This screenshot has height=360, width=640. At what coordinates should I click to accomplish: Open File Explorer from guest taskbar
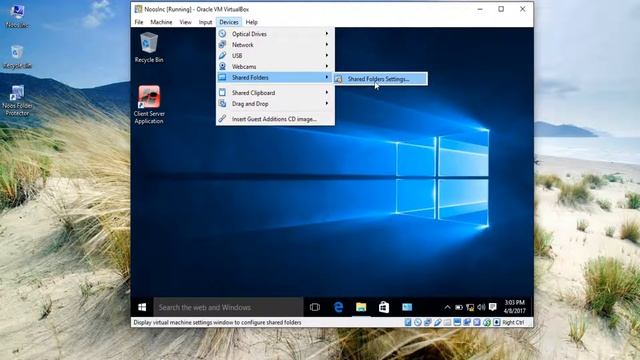click(361, 307)
